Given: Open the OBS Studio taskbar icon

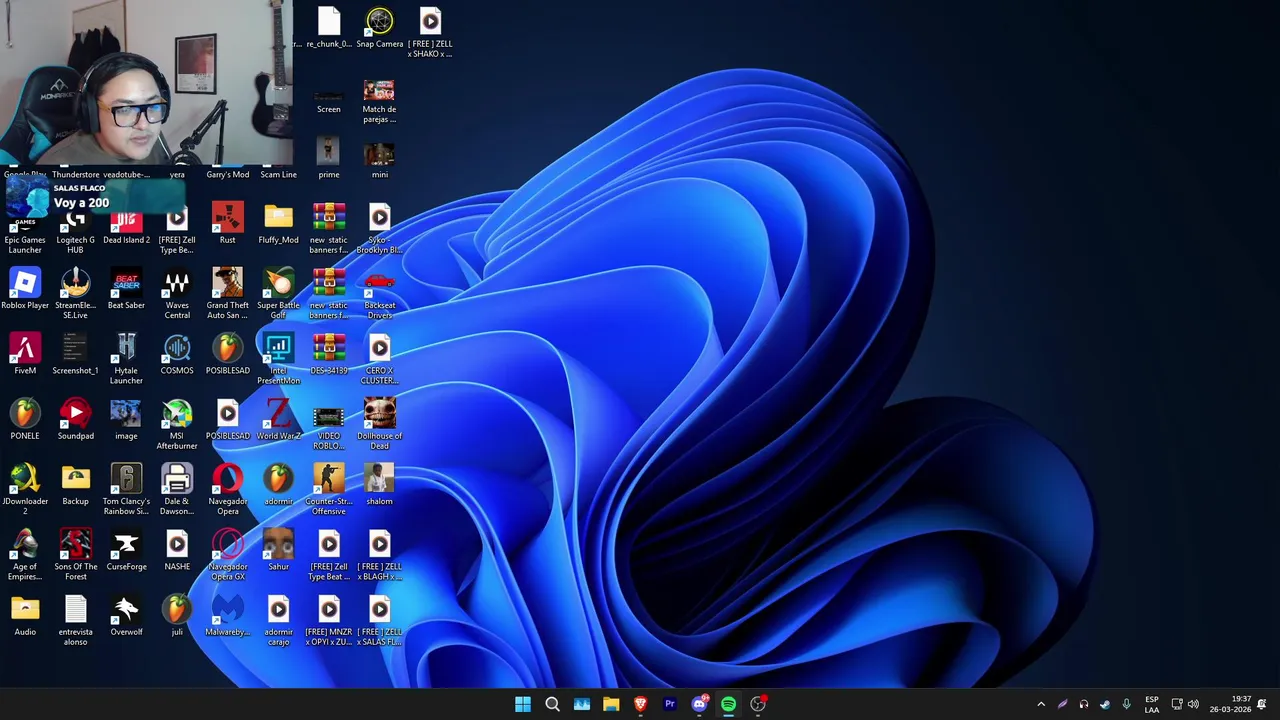Looking at the screenshot, I should [x=758, y=704].
